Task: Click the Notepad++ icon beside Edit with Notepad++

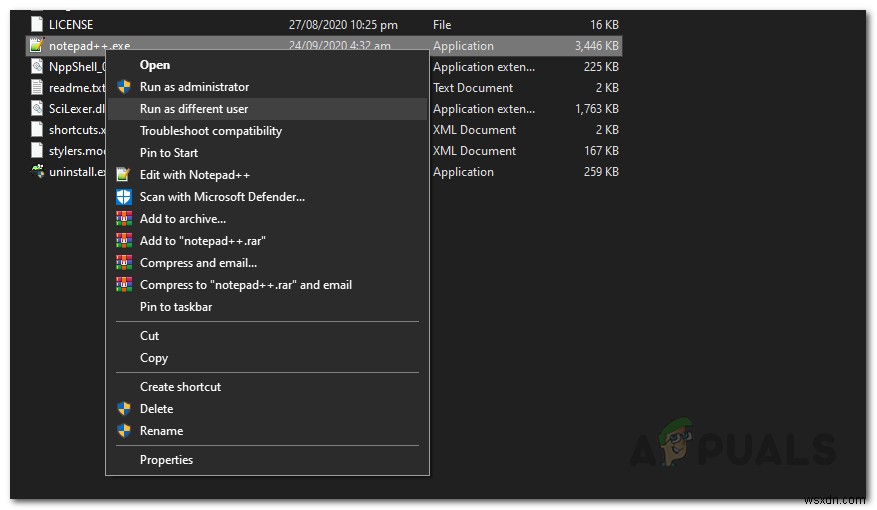Action: pos(124,175)
